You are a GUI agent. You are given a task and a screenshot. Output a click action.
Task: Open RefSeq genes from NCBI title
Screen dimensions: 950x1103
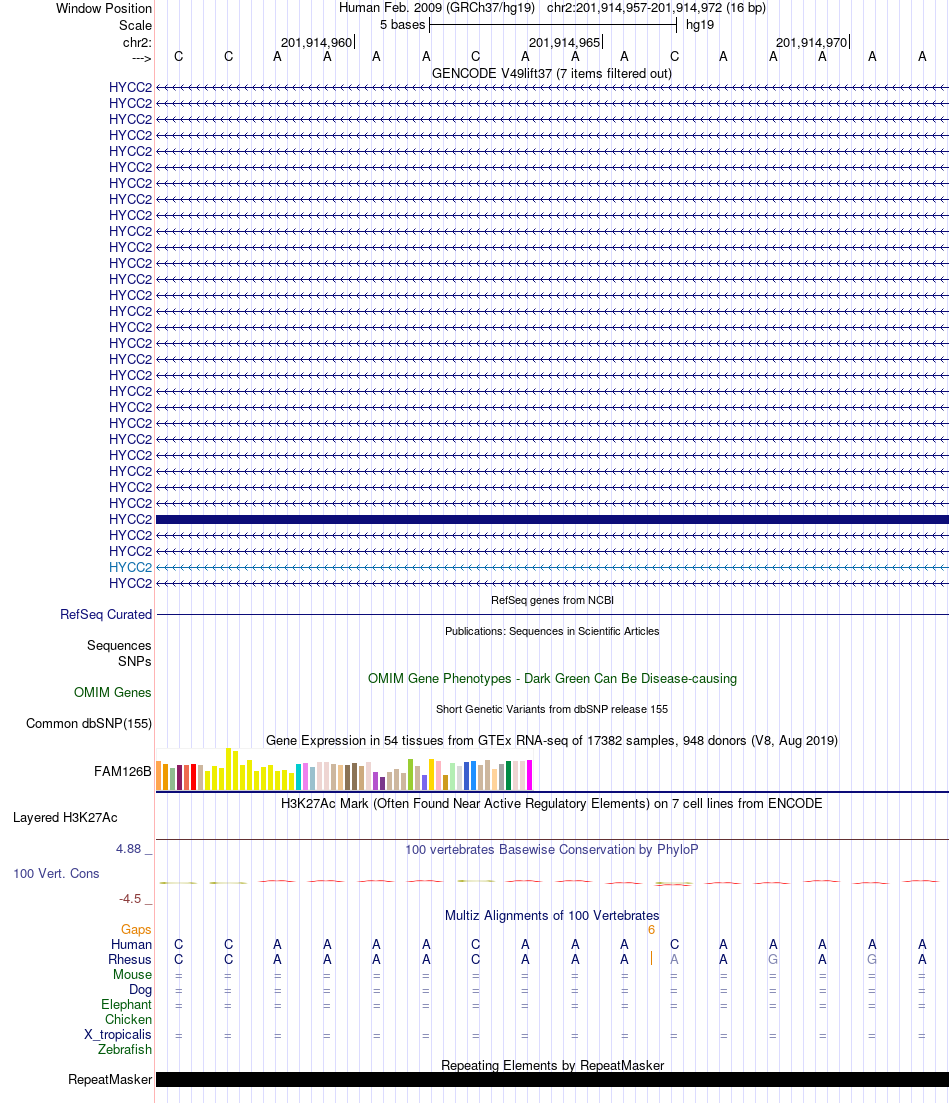(552, 600)
